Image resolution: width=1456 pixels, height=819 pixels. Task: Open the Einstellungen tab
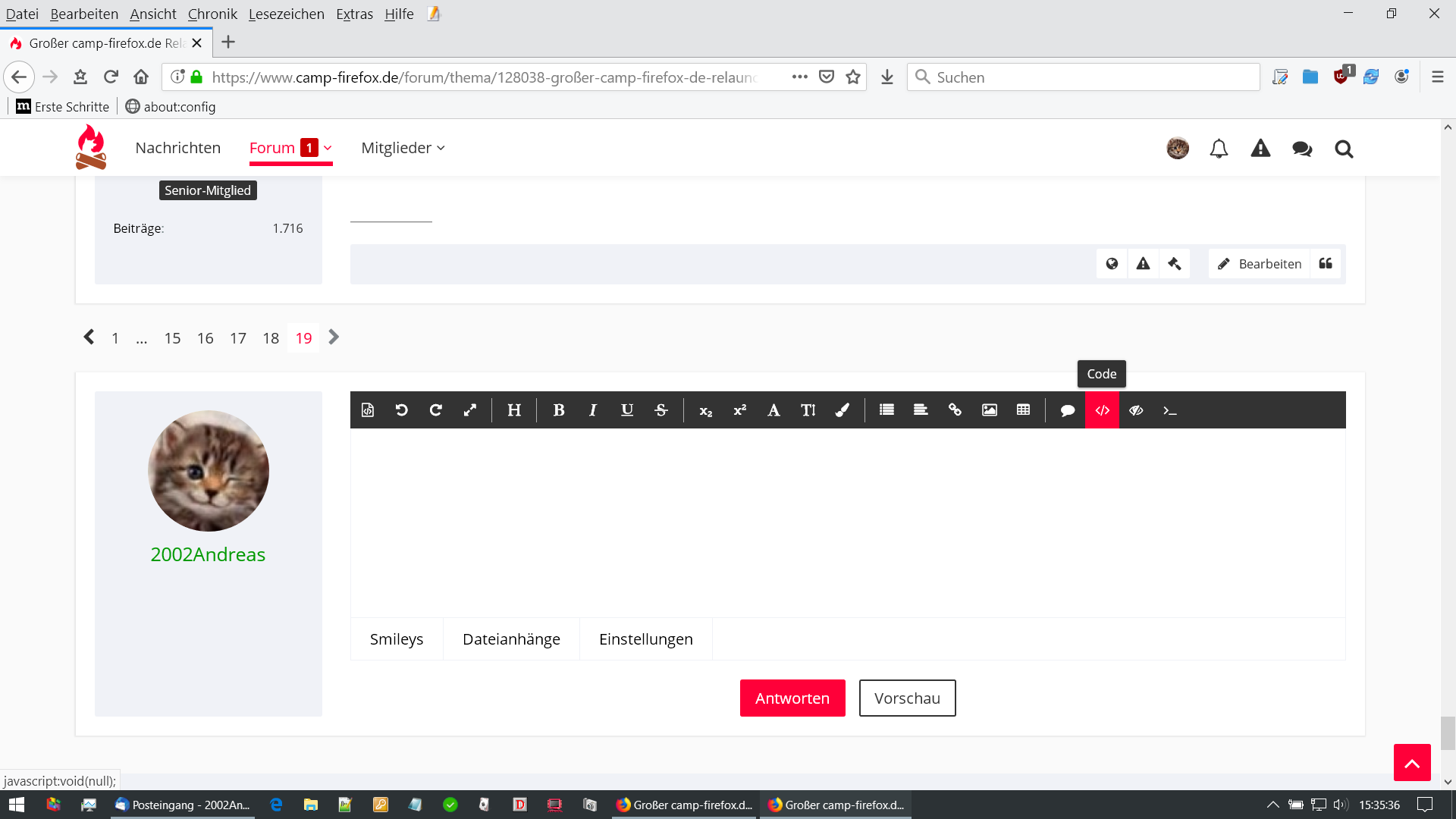tap(645, 639)
